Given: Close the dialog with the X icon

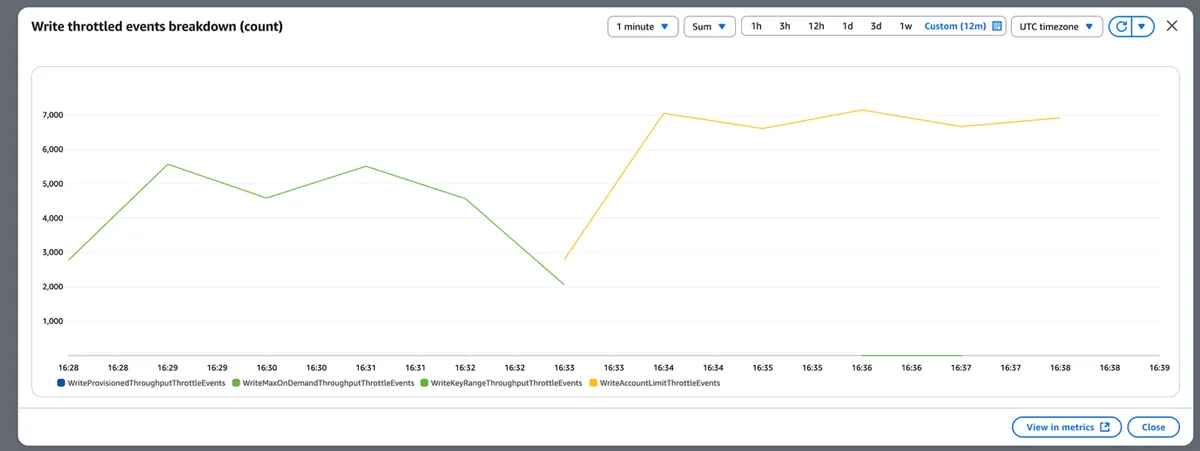Looking at the screenshot, I should tap(1172, 26).
